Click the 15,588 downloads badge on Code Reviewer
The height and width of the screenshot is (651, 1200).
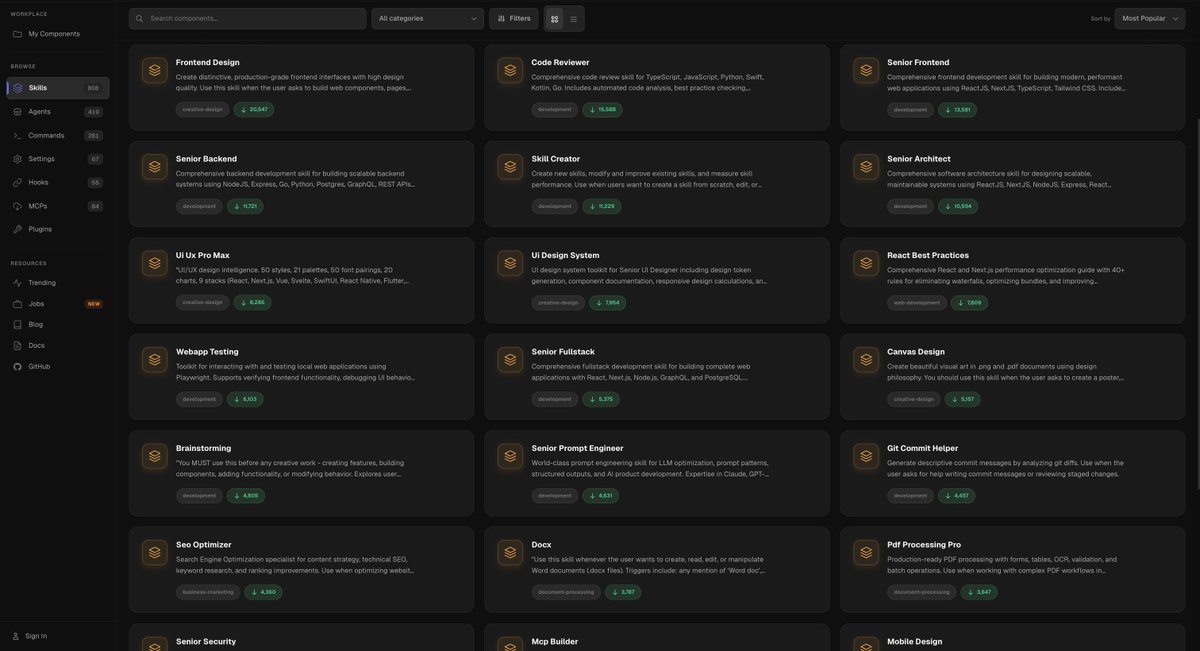click(602, 110)
